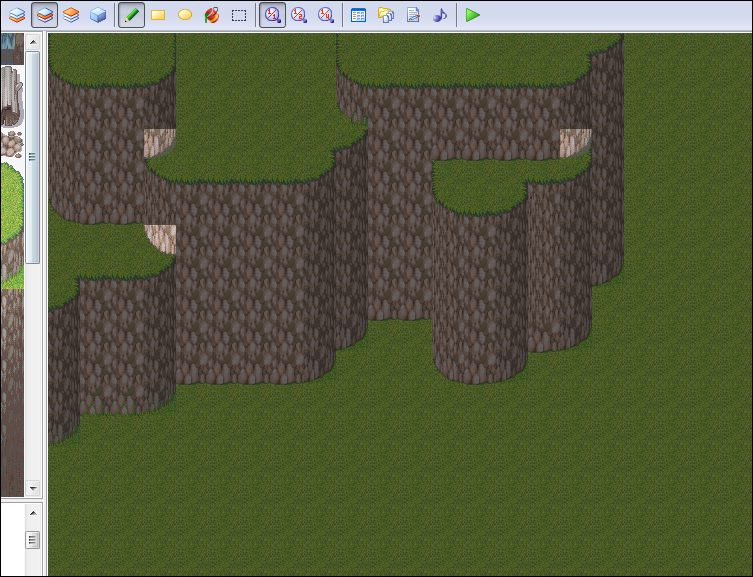Pick the bright green bush tile
Image resolution: width=753 pixels, height=577 pixels.
coord(12,203)
